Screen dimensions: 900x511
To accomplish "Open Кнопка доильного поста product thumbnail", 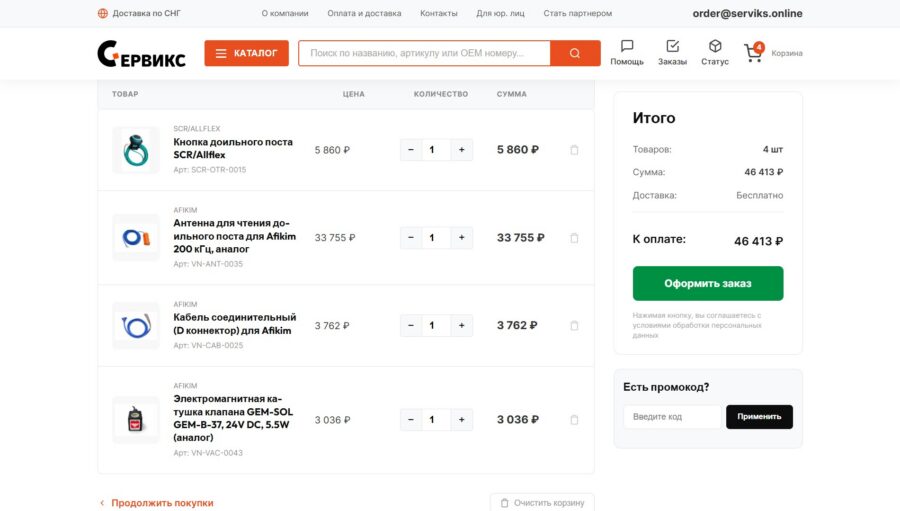I will click(136, 150).
